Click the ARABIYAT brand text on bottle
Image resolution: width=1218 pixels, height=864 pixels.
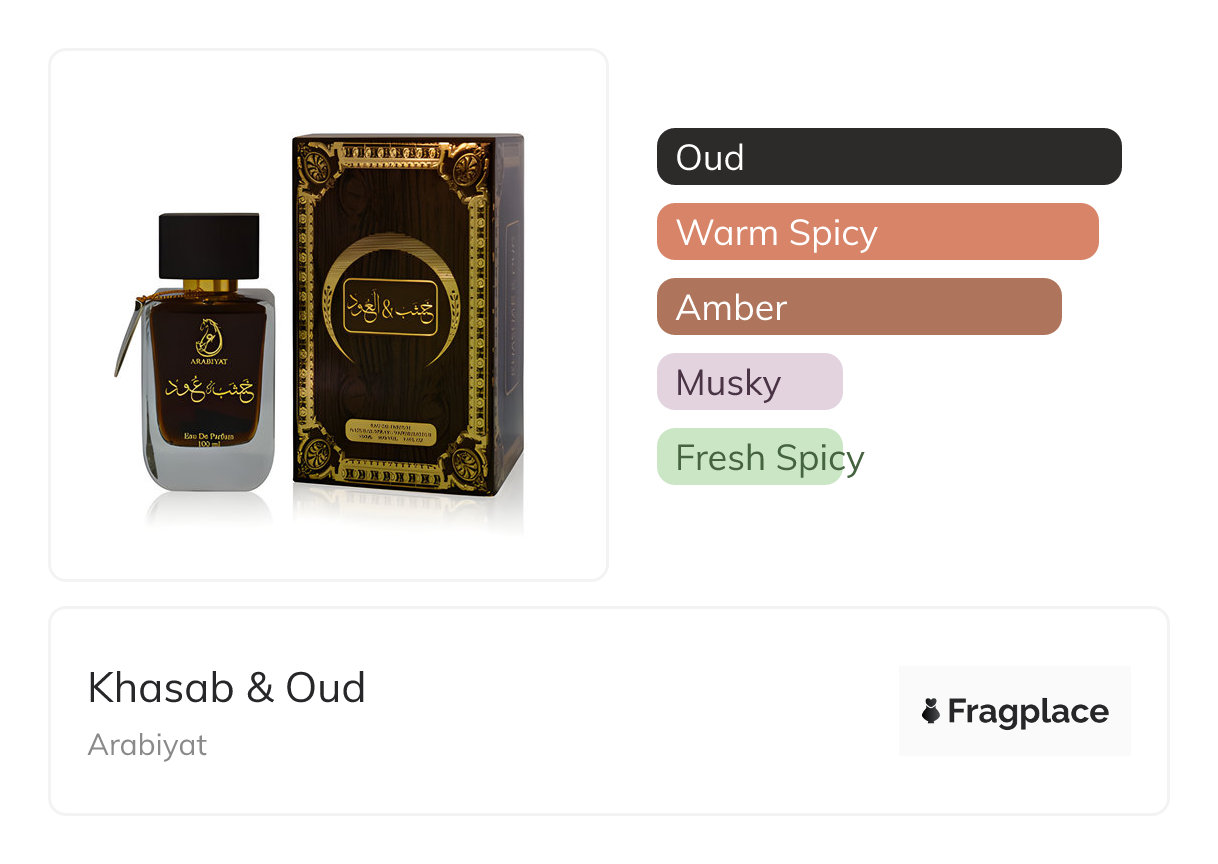(209, 353)
